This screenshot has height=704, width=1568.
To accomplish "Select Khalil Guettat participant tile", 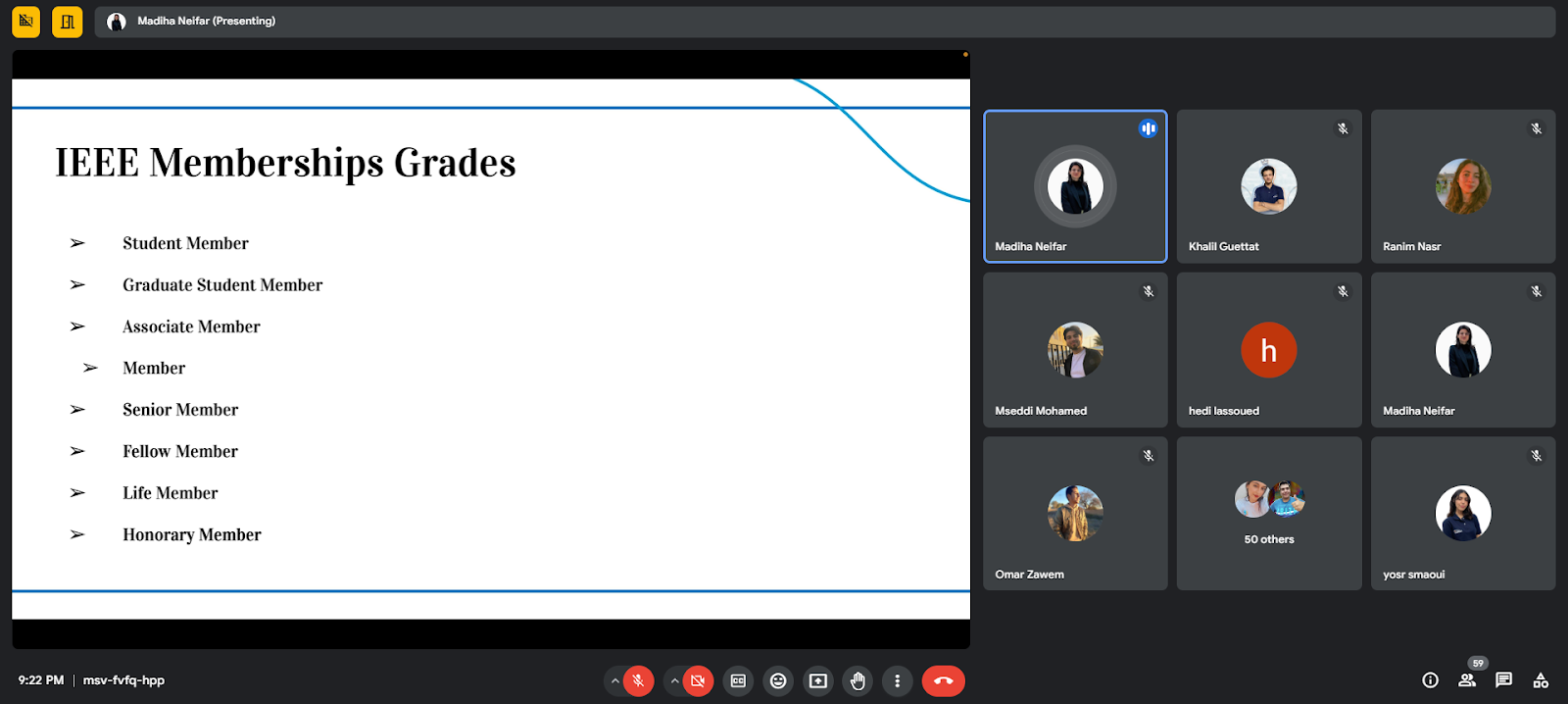I will (1269, 186).
